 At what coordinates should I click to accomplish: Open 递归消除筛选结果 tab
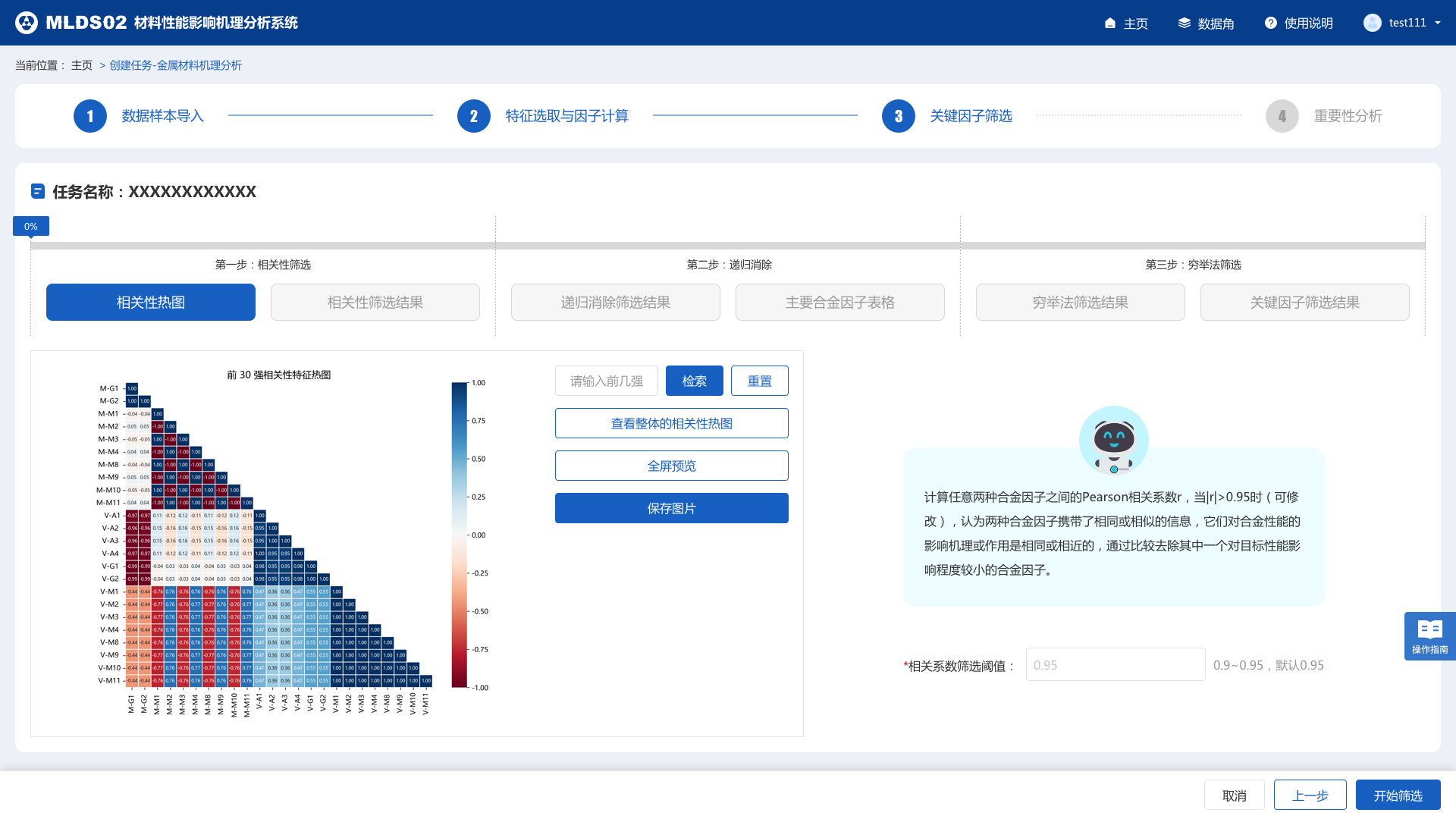point(615,303)
